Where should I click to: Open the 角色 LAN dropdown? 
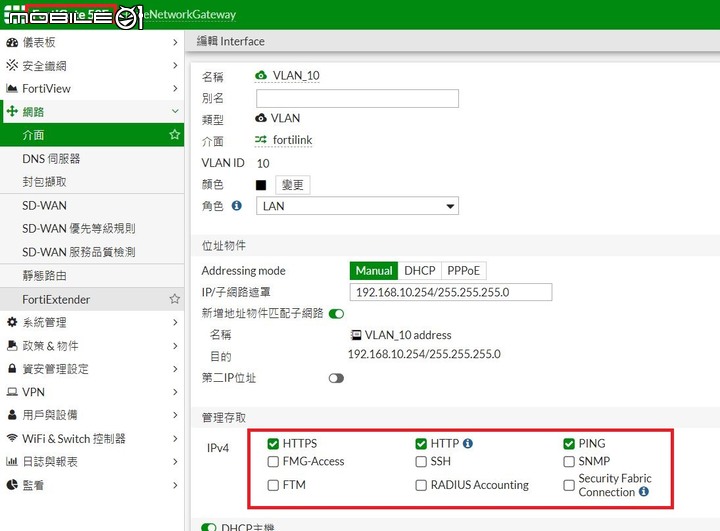coord(357,206)
